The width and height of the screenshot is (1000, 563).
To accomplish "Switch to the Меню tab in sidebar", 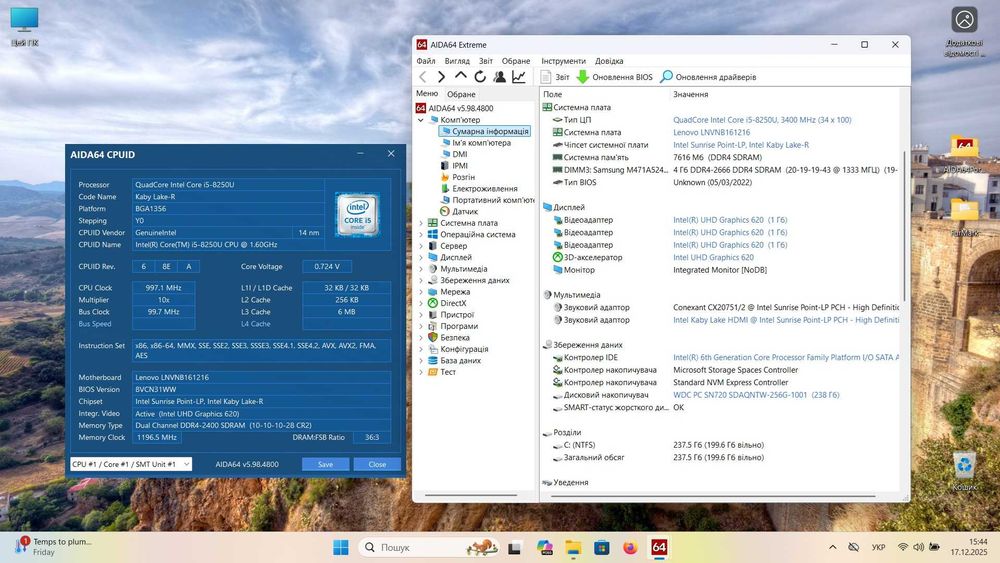I will [x=427, y=94].
